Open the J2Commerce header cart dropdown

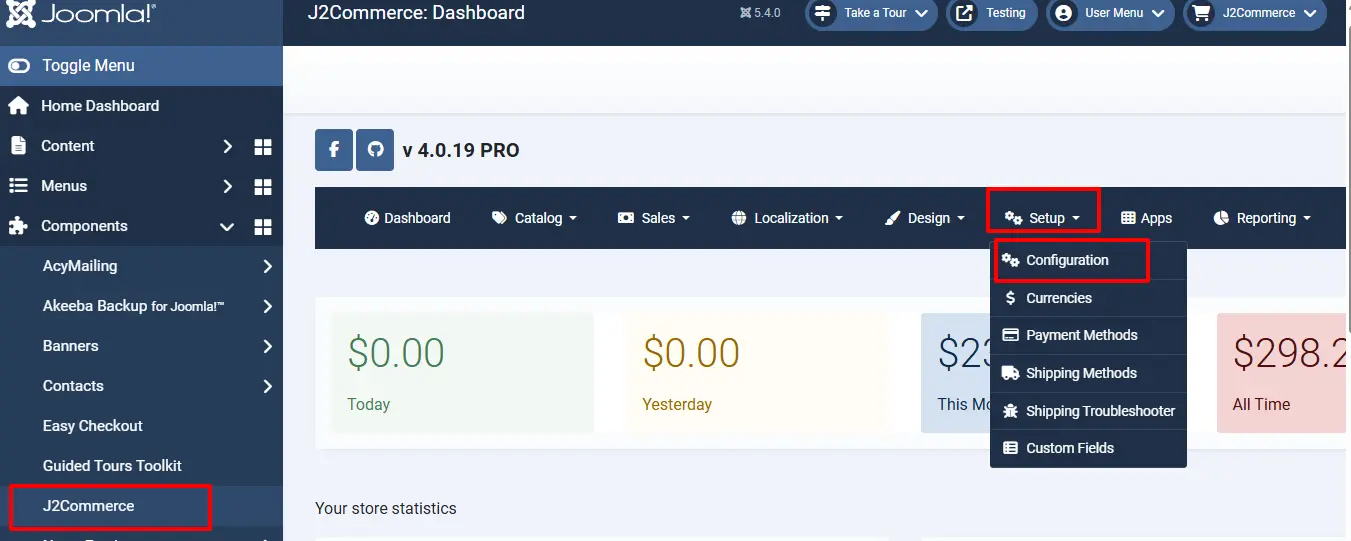point(1255,13)
